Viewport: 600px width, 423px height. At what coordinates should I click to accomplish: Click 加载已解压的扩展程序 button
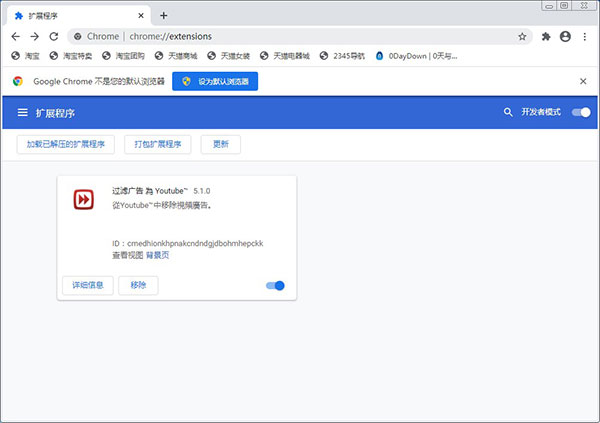coord(66,144)
